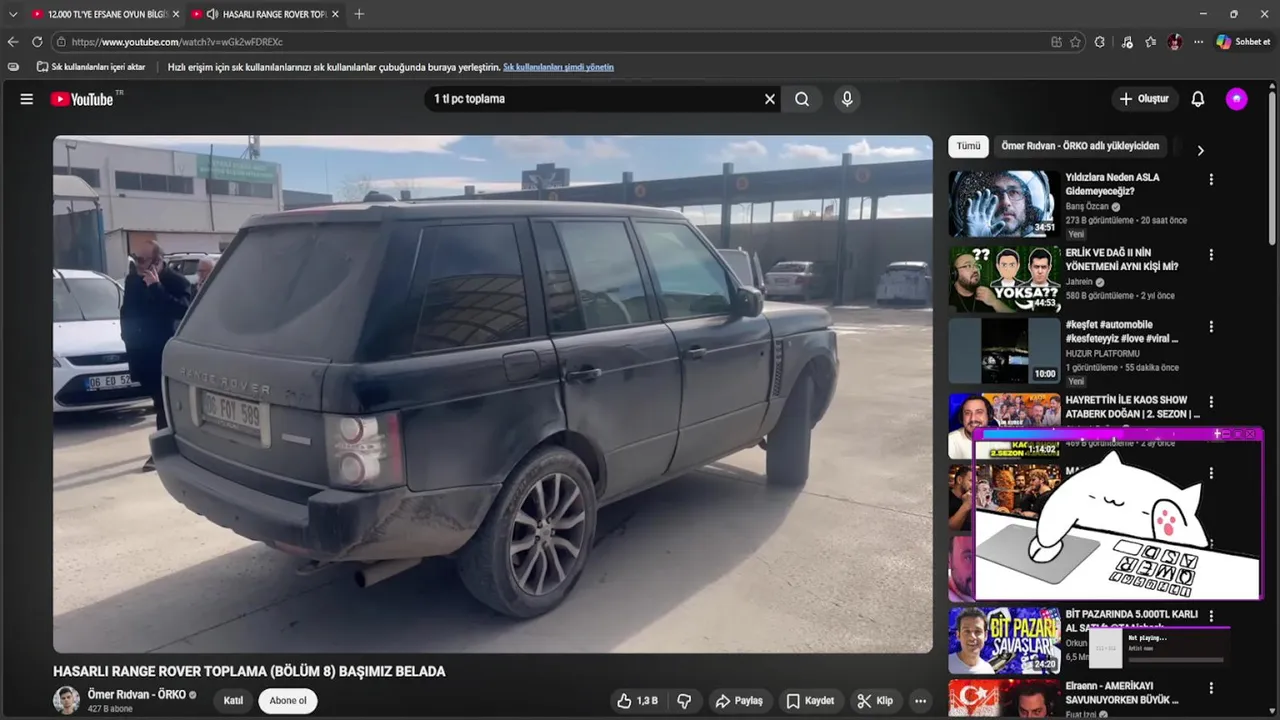
Task: Click the video title 'HASARLI RANGE ROVER TOPLAMA'
Action: [249, 671]
